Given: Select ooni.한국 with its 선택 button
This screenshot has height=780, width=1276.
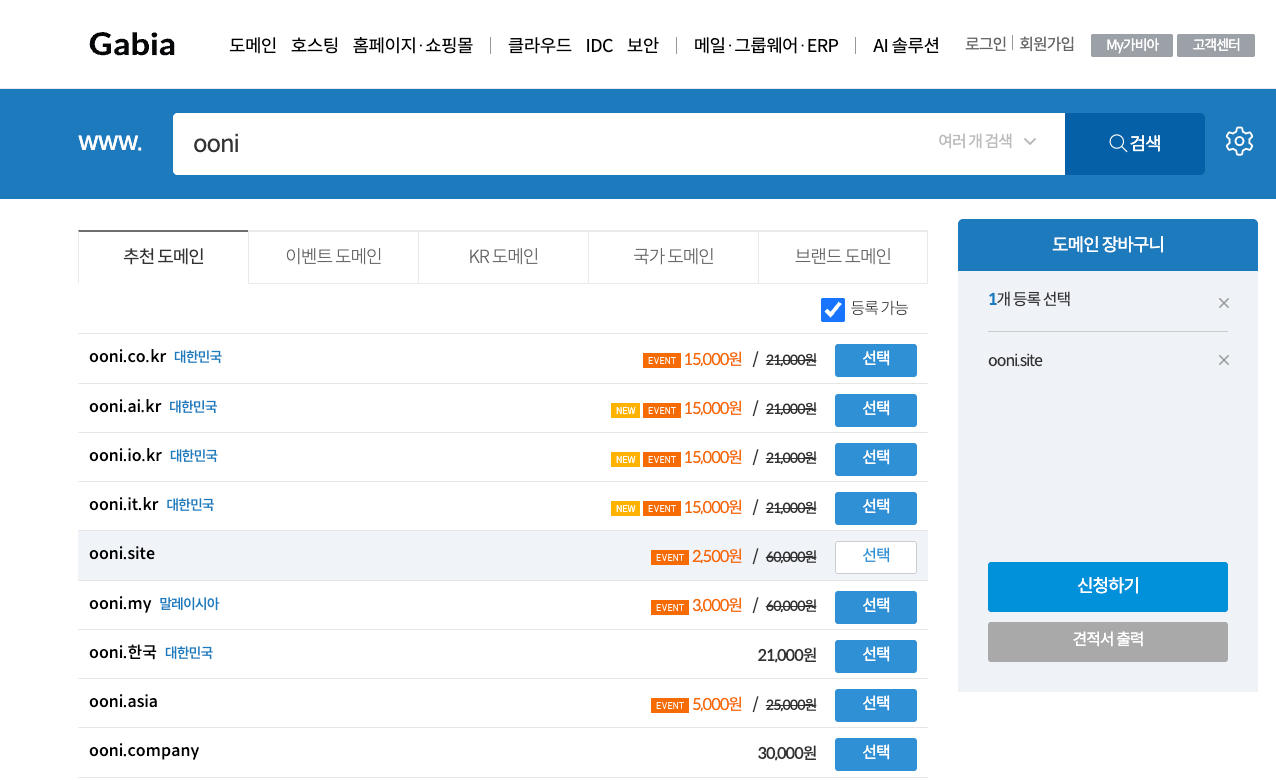Looking at the screenshot, I should [876, 656].
